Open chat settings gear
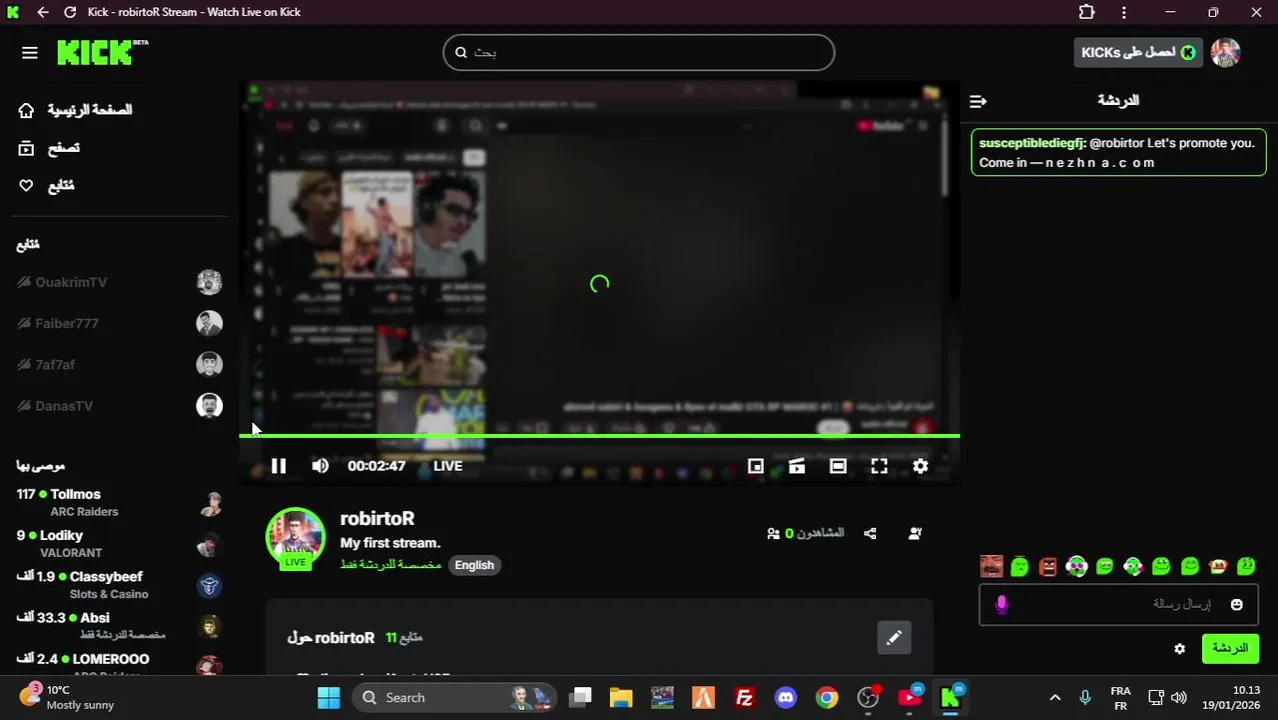 (1180, 649)
